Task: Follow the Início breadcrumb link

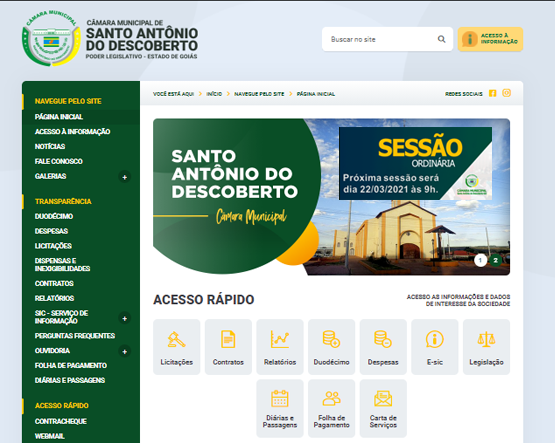Action: [214, 94]
